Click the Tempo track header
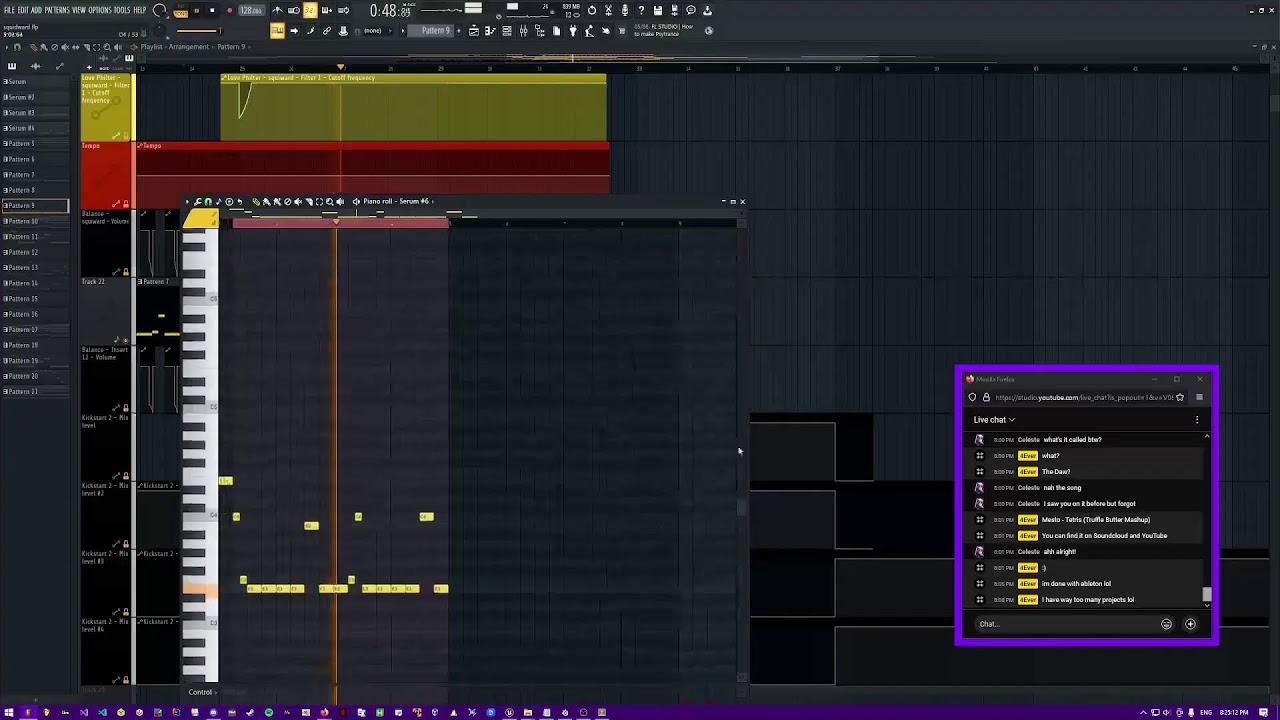The height and width of the screenshot is (720, 1280). (x=106, y=174)
